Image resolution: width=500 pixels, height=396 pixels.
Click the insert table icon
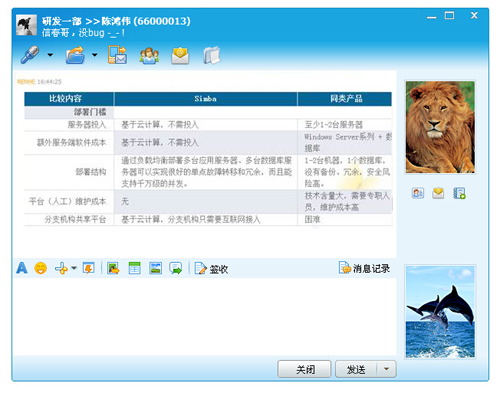coord(135,268)
